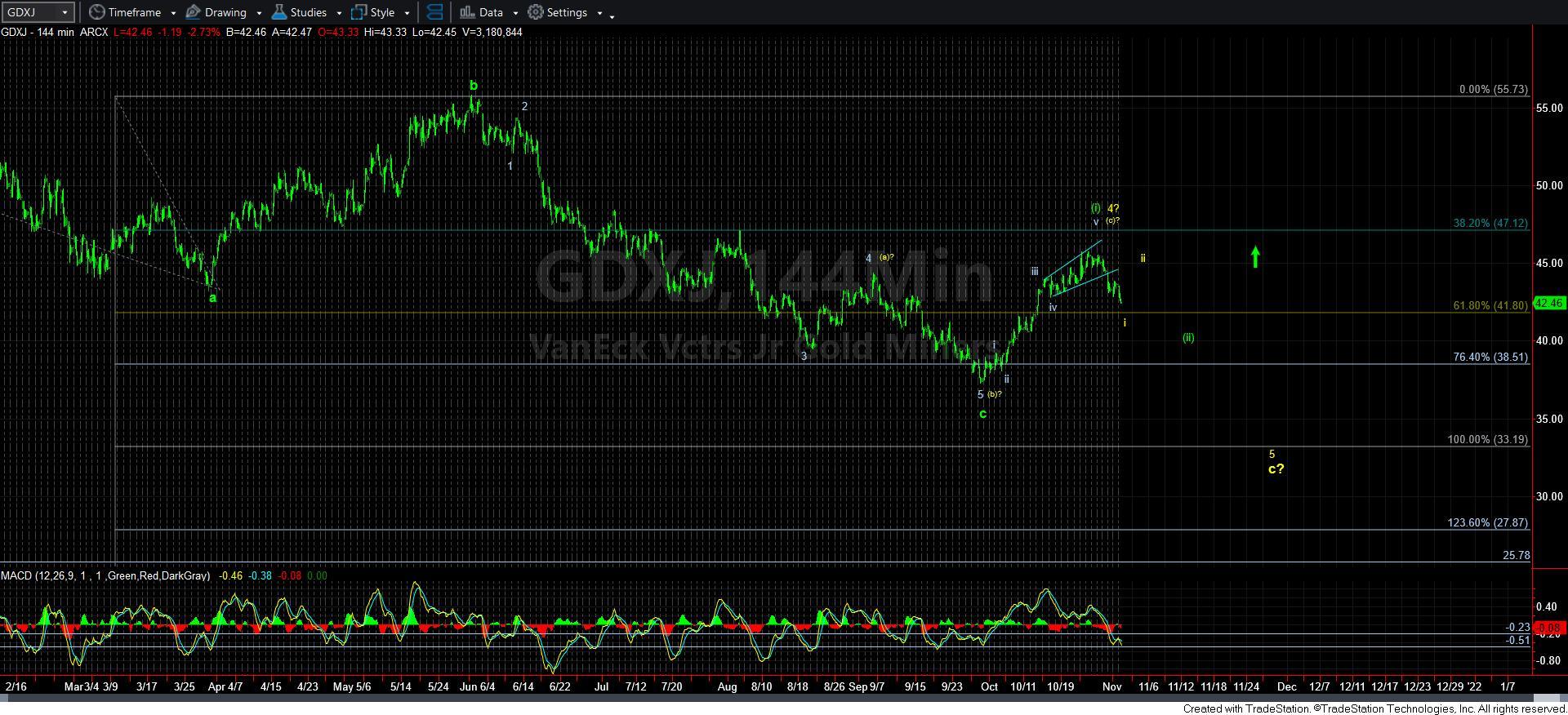Click the green wave label a near April
1568x715 pixels.
pyautogui.click(x=212, y=298)
